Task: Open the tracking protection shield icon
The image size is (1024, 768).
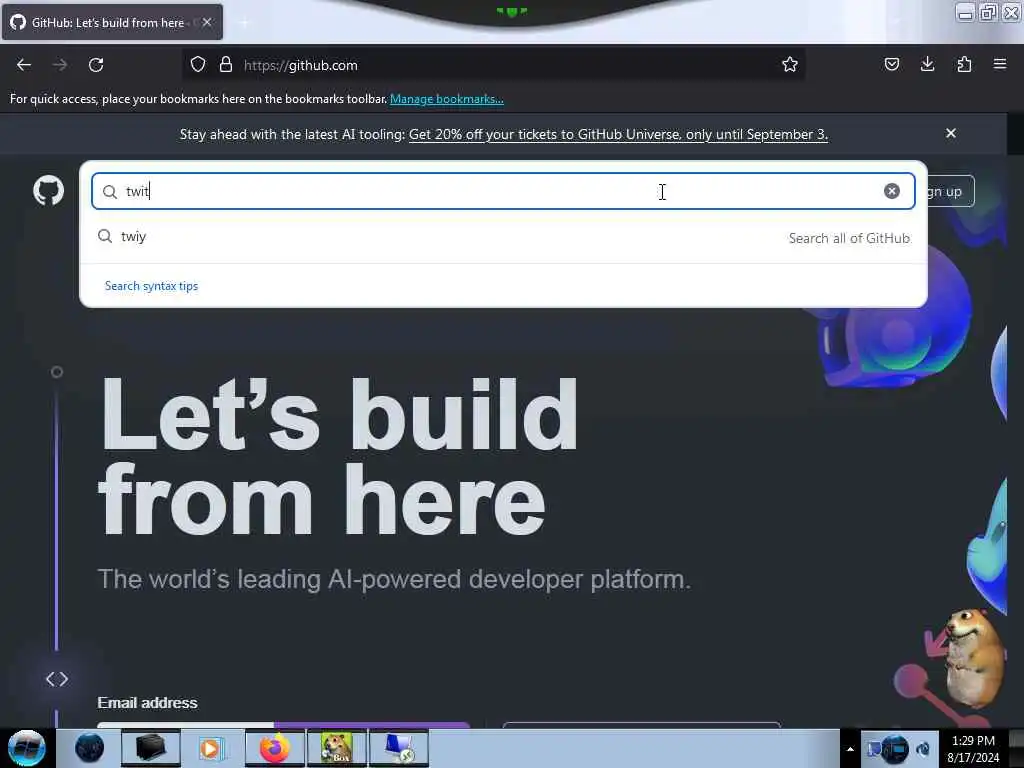Action: (x=198, y=65)
